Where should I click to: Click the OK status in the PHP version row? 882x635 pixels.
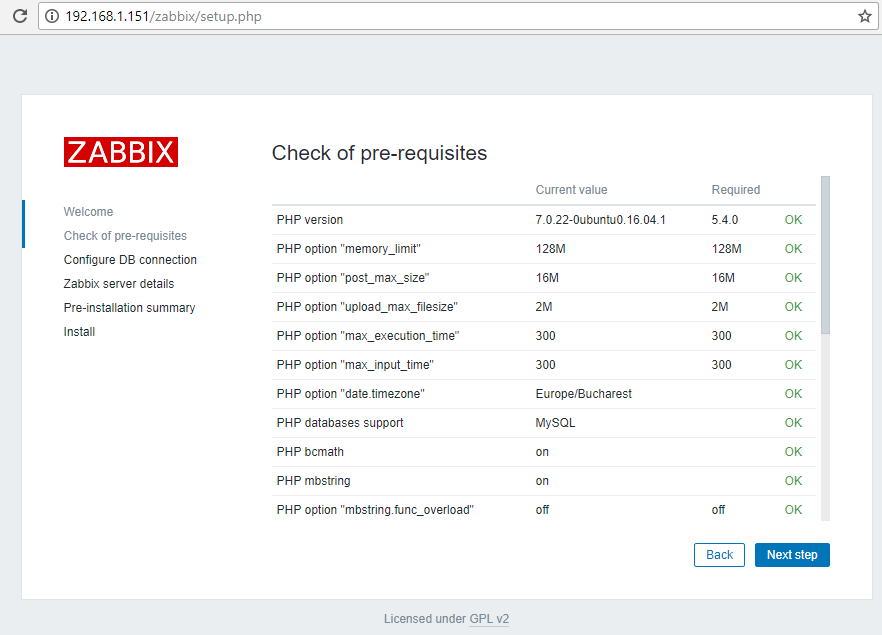click(x=793, y=220)
